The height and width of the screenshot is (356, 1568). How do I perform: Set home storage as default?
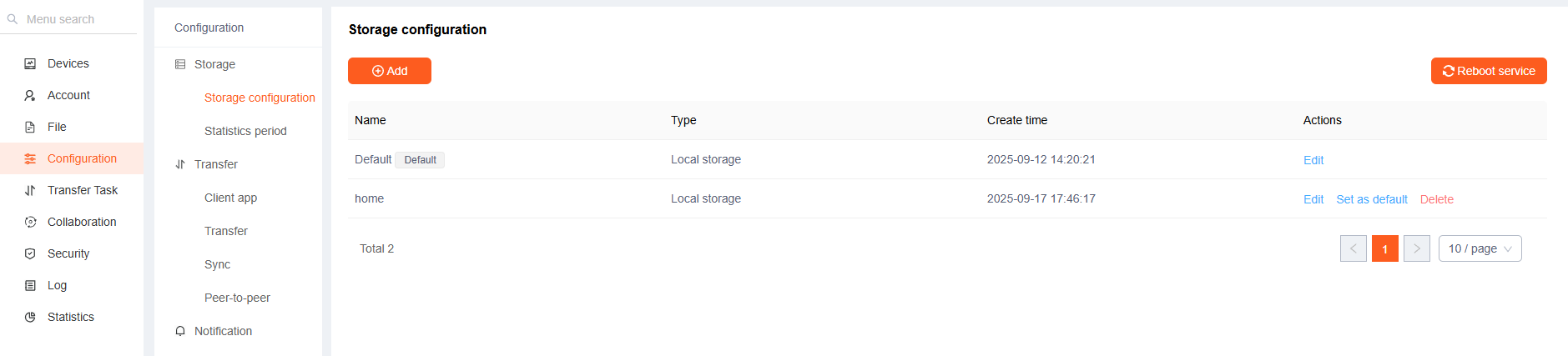1371,199
